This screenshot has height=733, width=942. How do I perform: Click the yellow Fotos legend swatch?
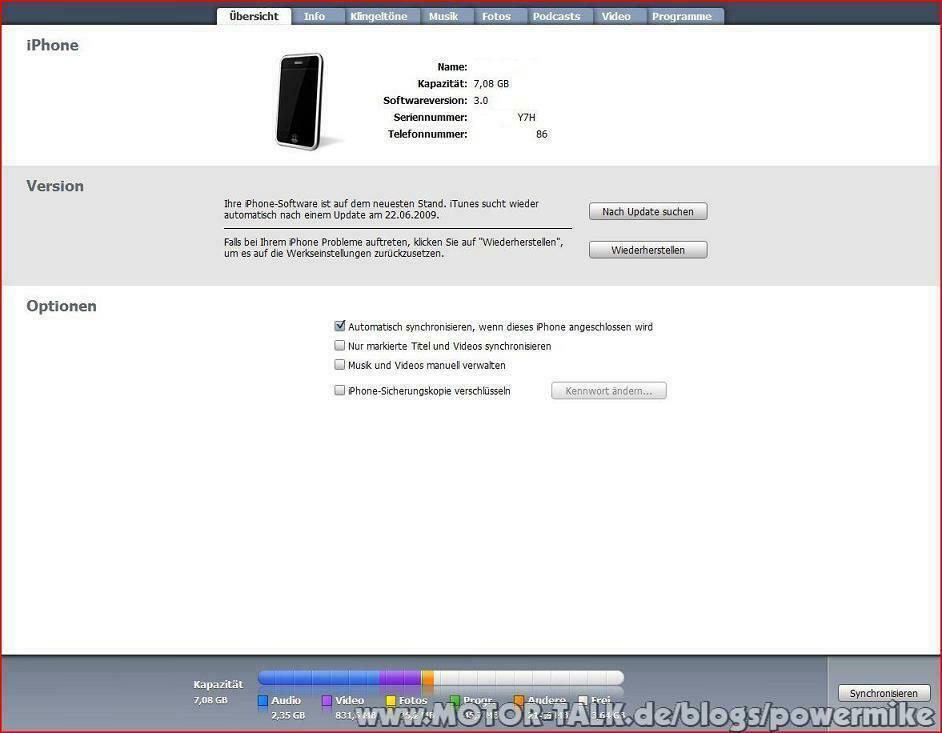(x=390, y=701)
